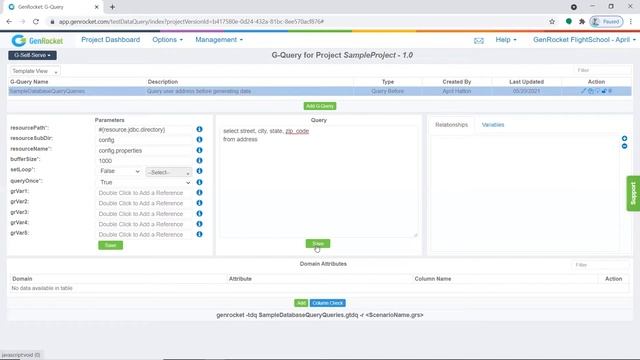The height and width of the screenshot is (360, 640).
Task: Click the edit pencil icon in G-Query row
Action: click(x=583, y=91)
